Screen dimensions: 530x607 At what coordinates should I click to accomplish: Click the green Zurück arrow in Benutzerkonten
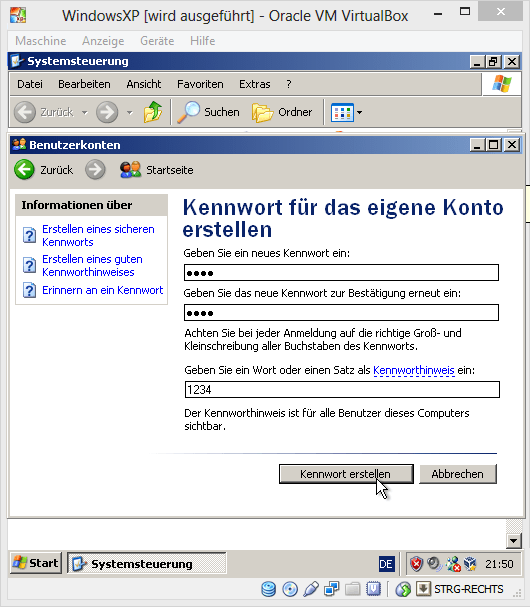coord(24,170)
